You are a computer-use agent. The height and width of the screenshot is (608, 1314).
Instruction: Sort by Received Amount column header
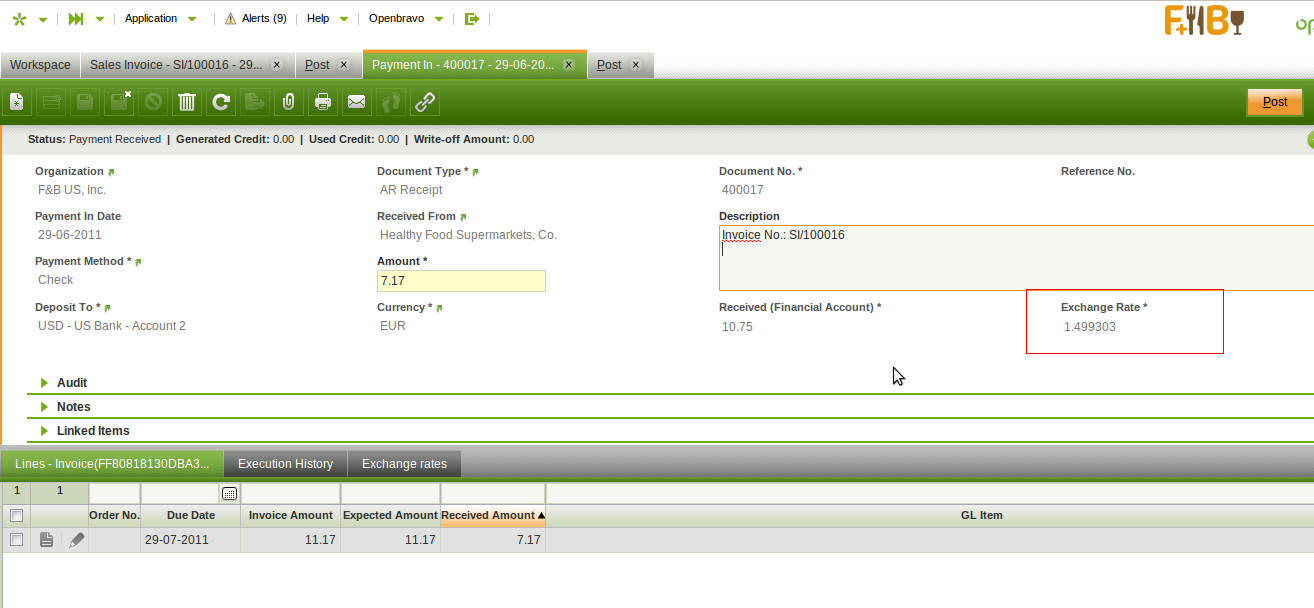click(493, 516)
